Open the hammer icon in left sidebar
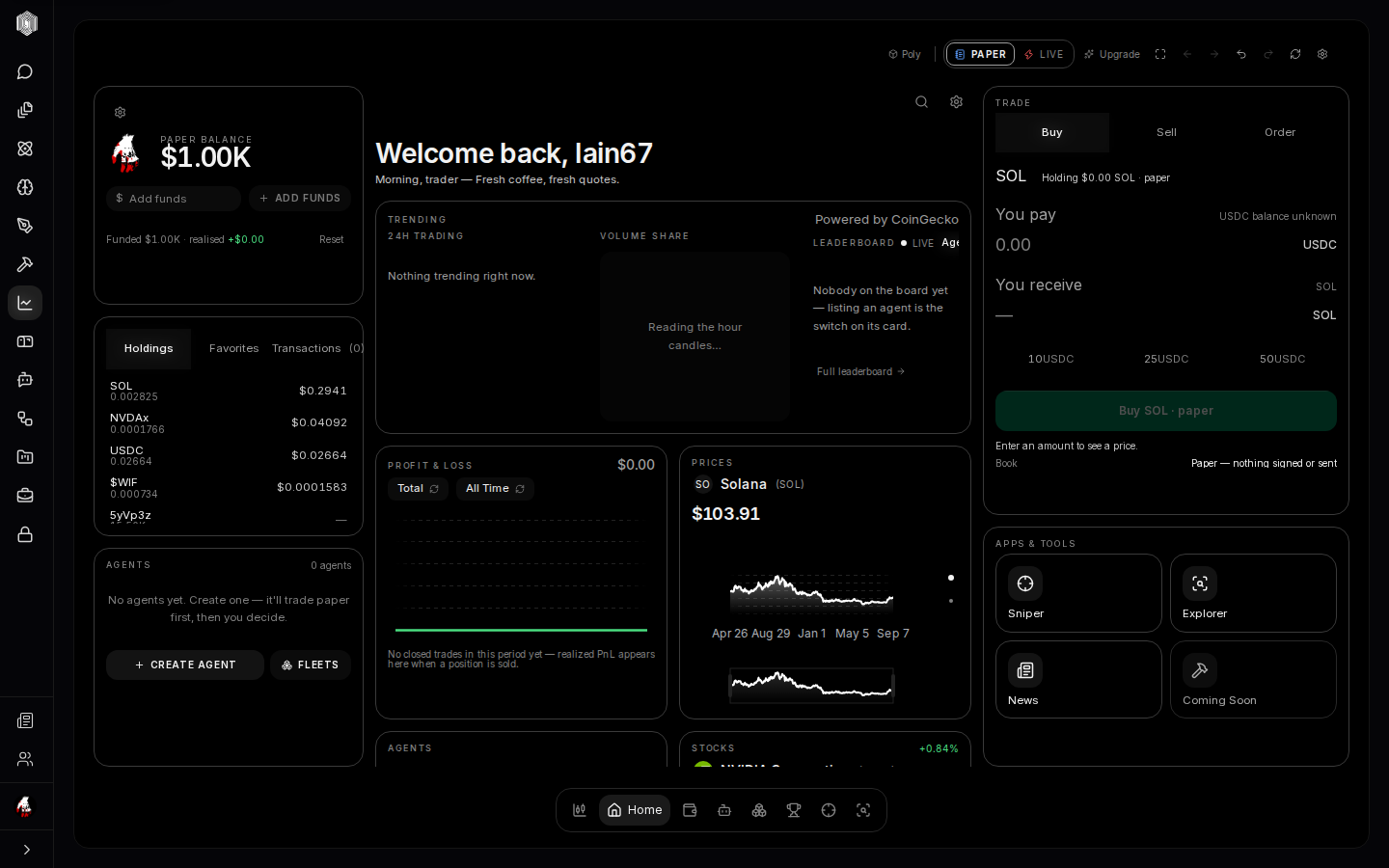The width and height of the screenshot is (1389, 868). [25, 264]
